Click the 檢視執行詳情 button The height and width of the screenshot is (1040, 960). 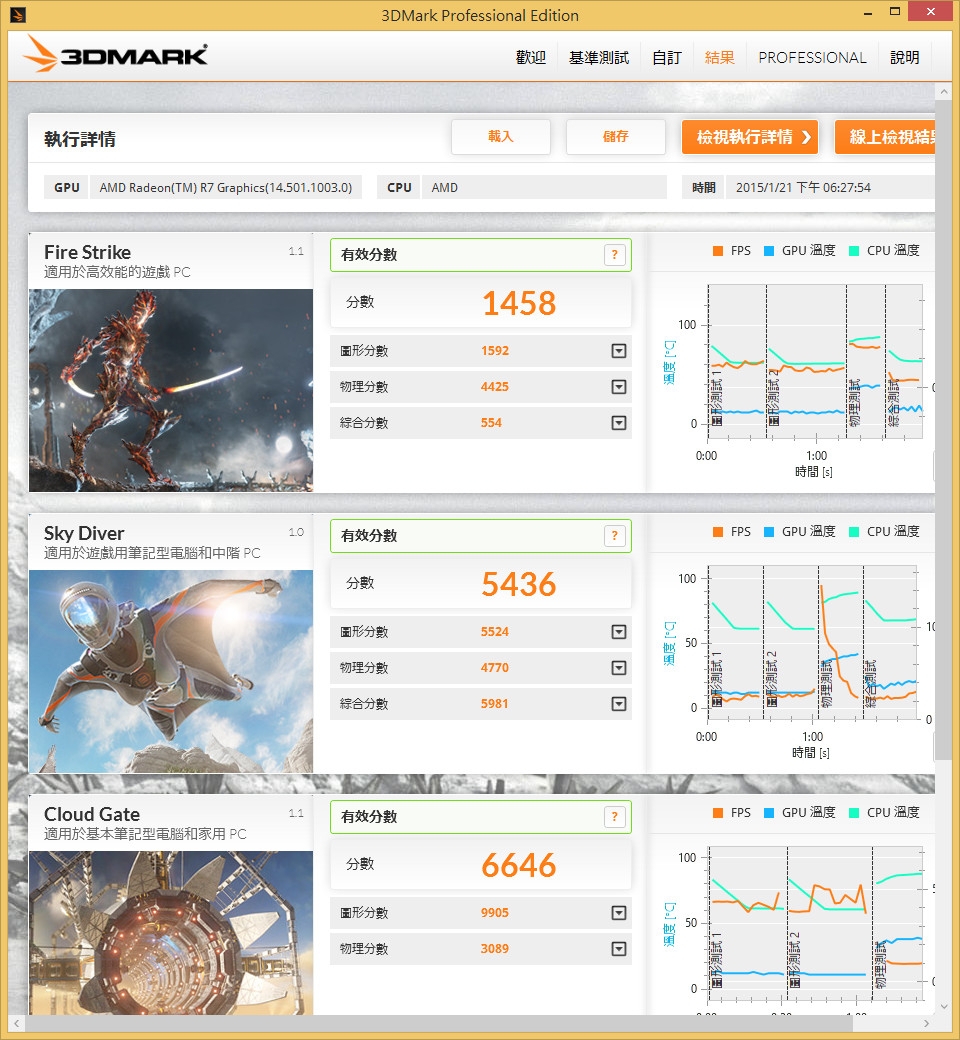750,137
